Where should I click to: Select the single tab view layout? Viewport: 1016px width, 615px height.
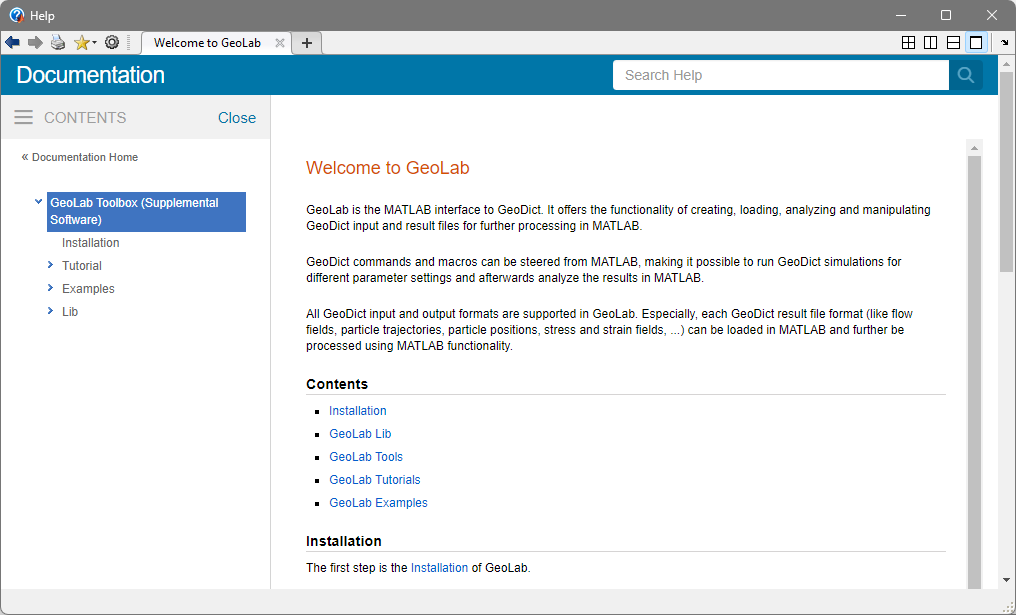(976, 43)
